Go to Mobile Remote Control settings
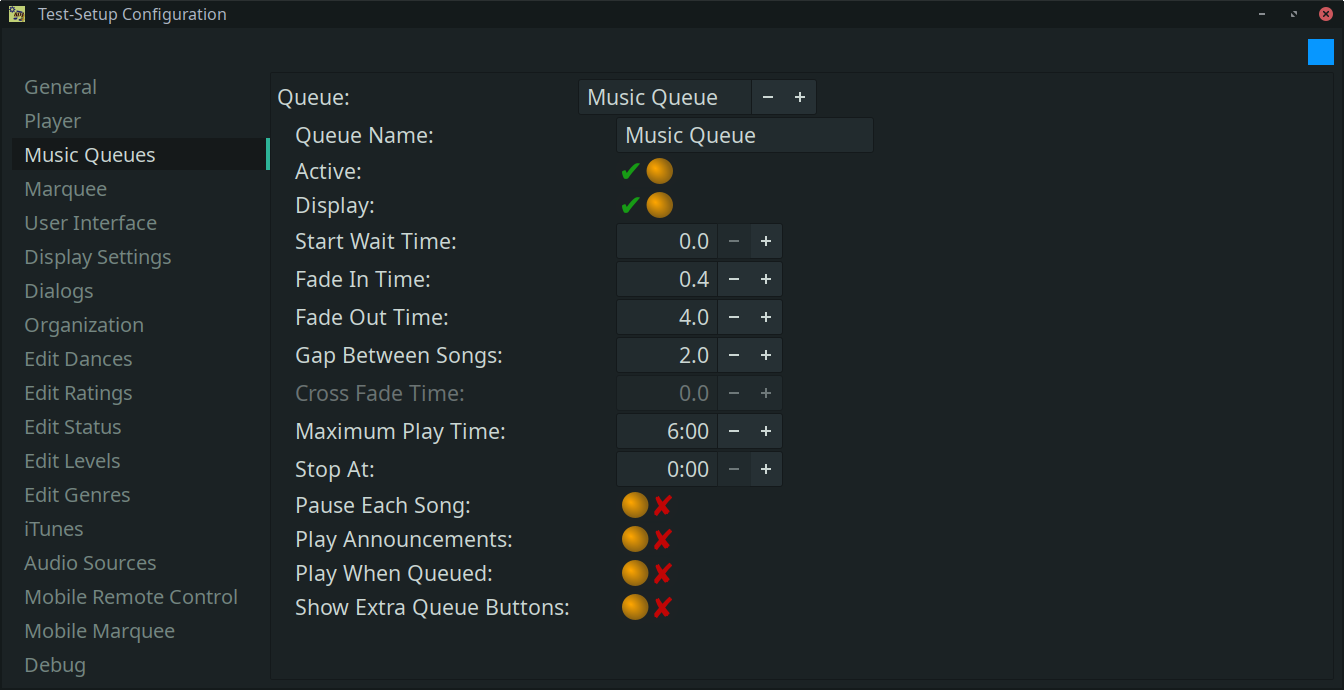1344x690 pixels. pyautogui.click(x=131, y=597)
